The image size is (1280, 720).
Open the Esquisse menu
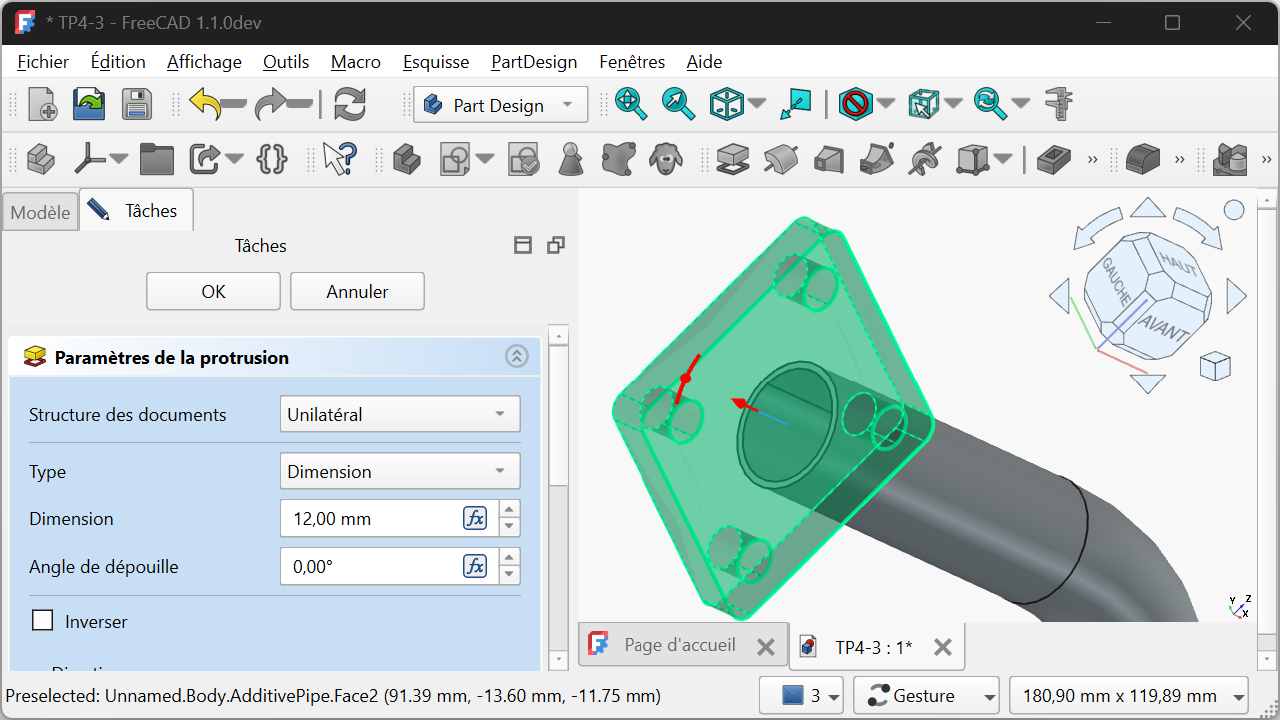point(435,62)
